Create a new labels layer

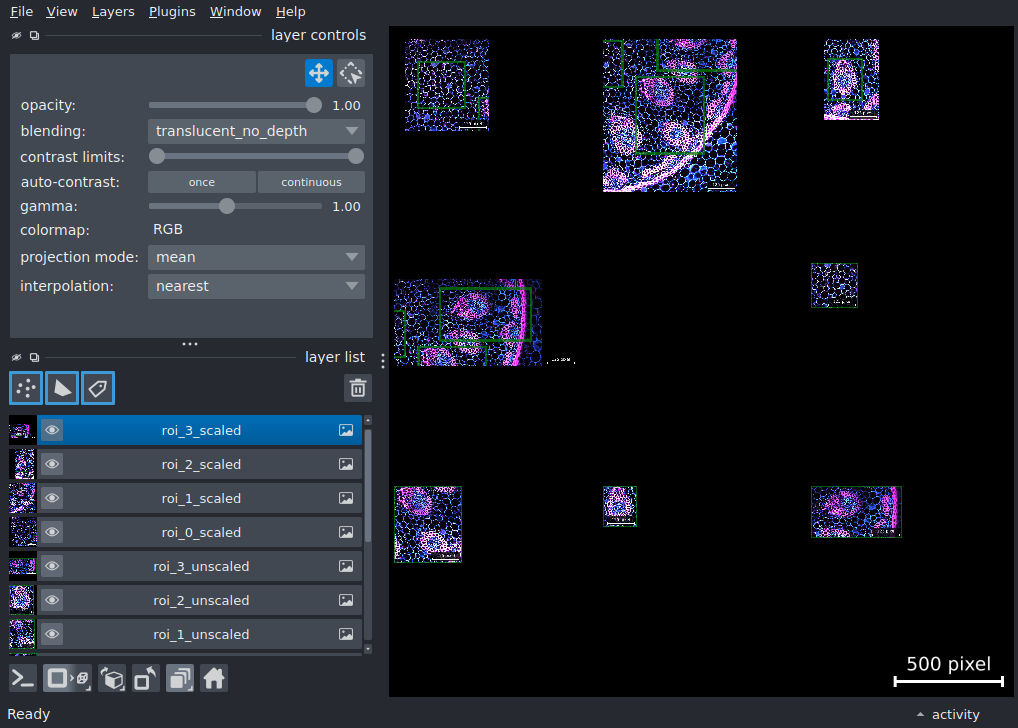pos(98,388)
